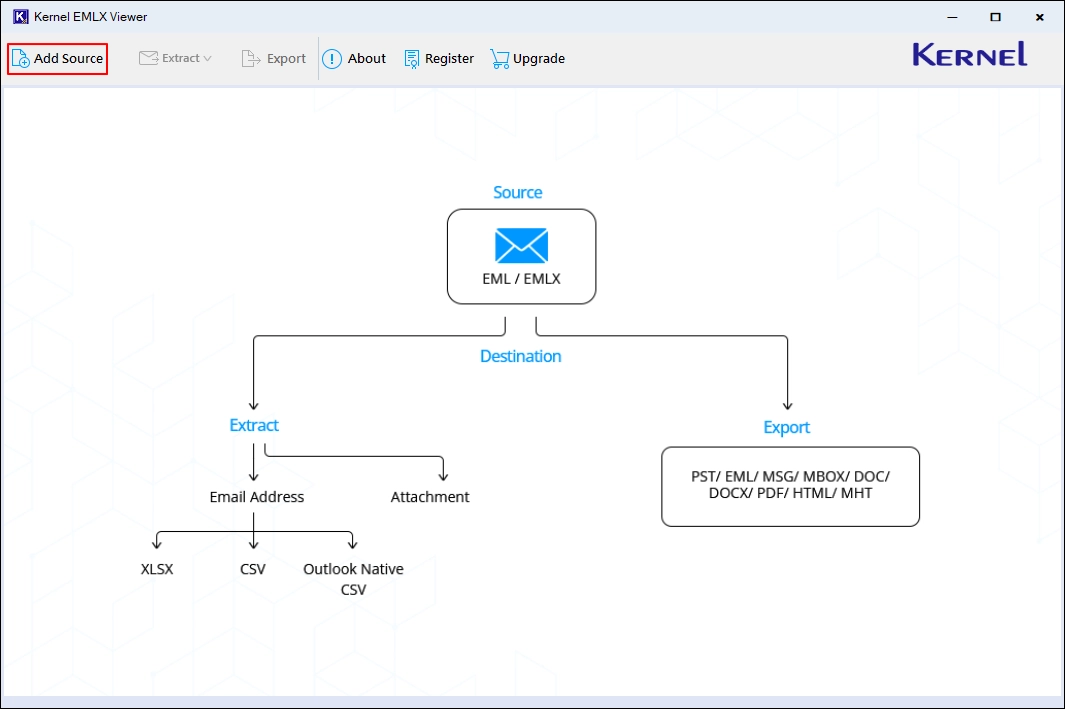Click the Outlook Native CSV text
This screenshot has width=1065, height=709.
tap(353, 579)
